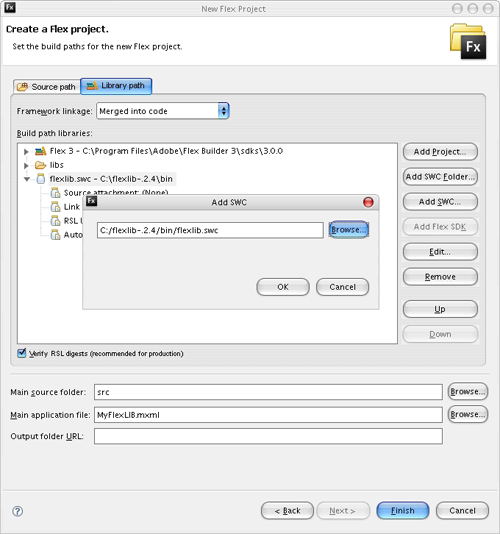Toggle Verify RSL digests checkbox

pos(21,353)
